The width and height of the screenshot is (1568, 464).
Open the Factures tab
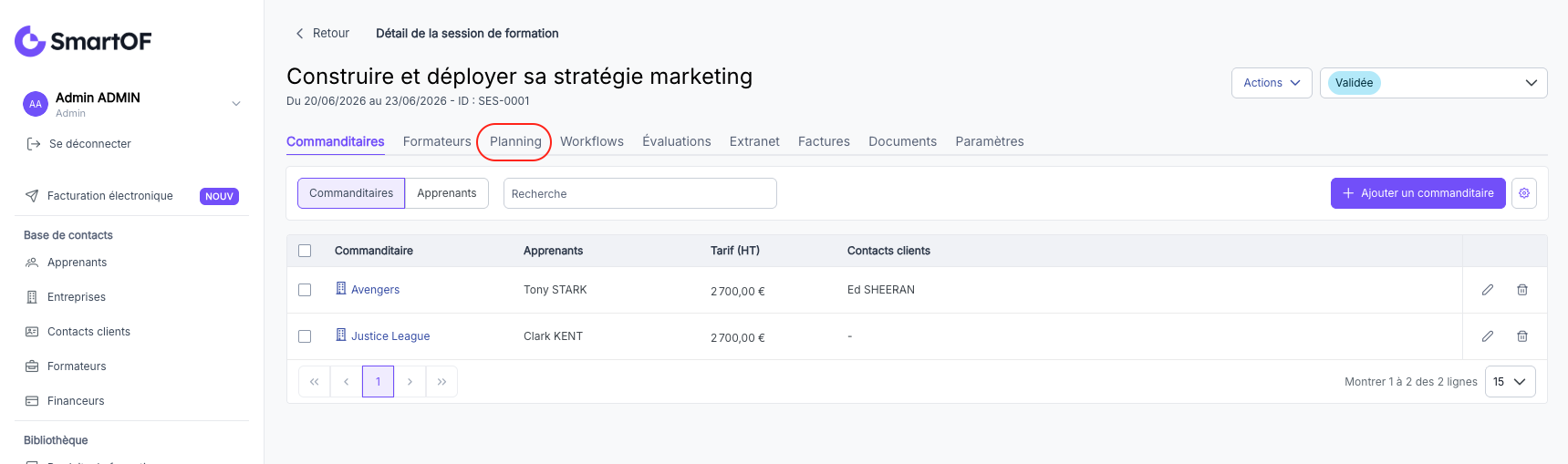[824, 141]
